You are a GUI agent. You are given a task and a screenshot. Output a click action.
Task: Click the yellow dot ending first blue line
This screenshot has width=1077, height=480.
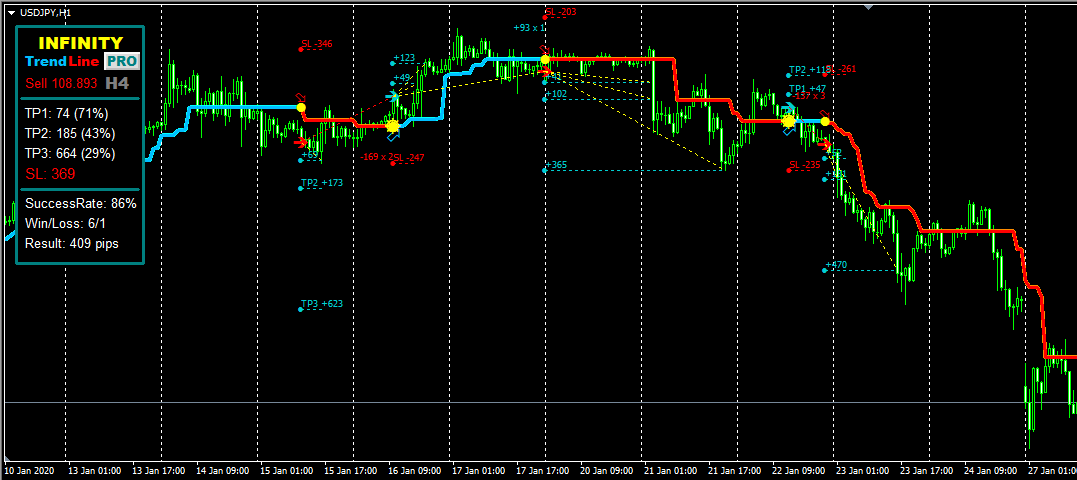pos(301,108)
